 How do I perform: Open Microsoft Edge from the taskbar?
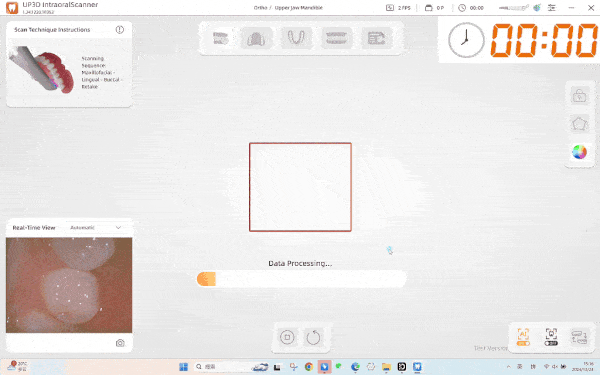coord(355,367)
